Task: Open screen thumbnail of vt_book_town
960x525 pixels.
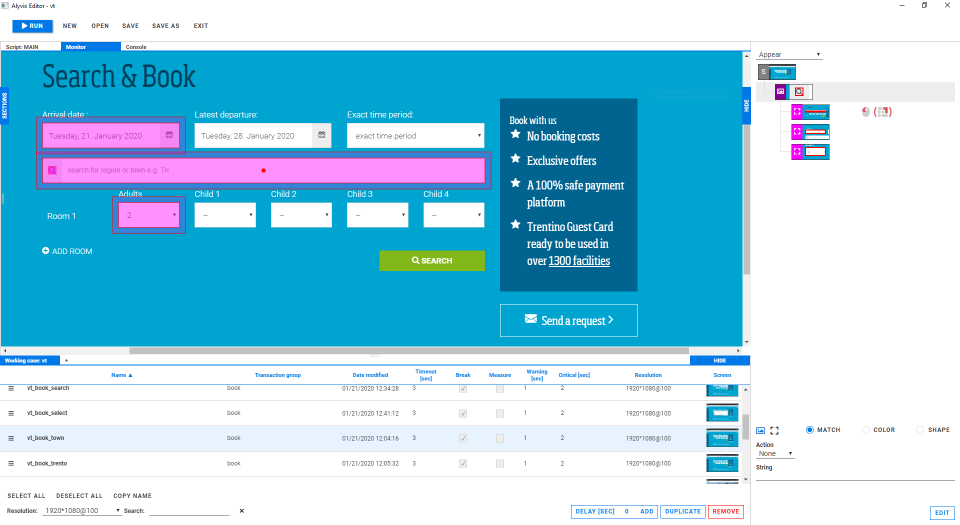Action: (722, 438)
